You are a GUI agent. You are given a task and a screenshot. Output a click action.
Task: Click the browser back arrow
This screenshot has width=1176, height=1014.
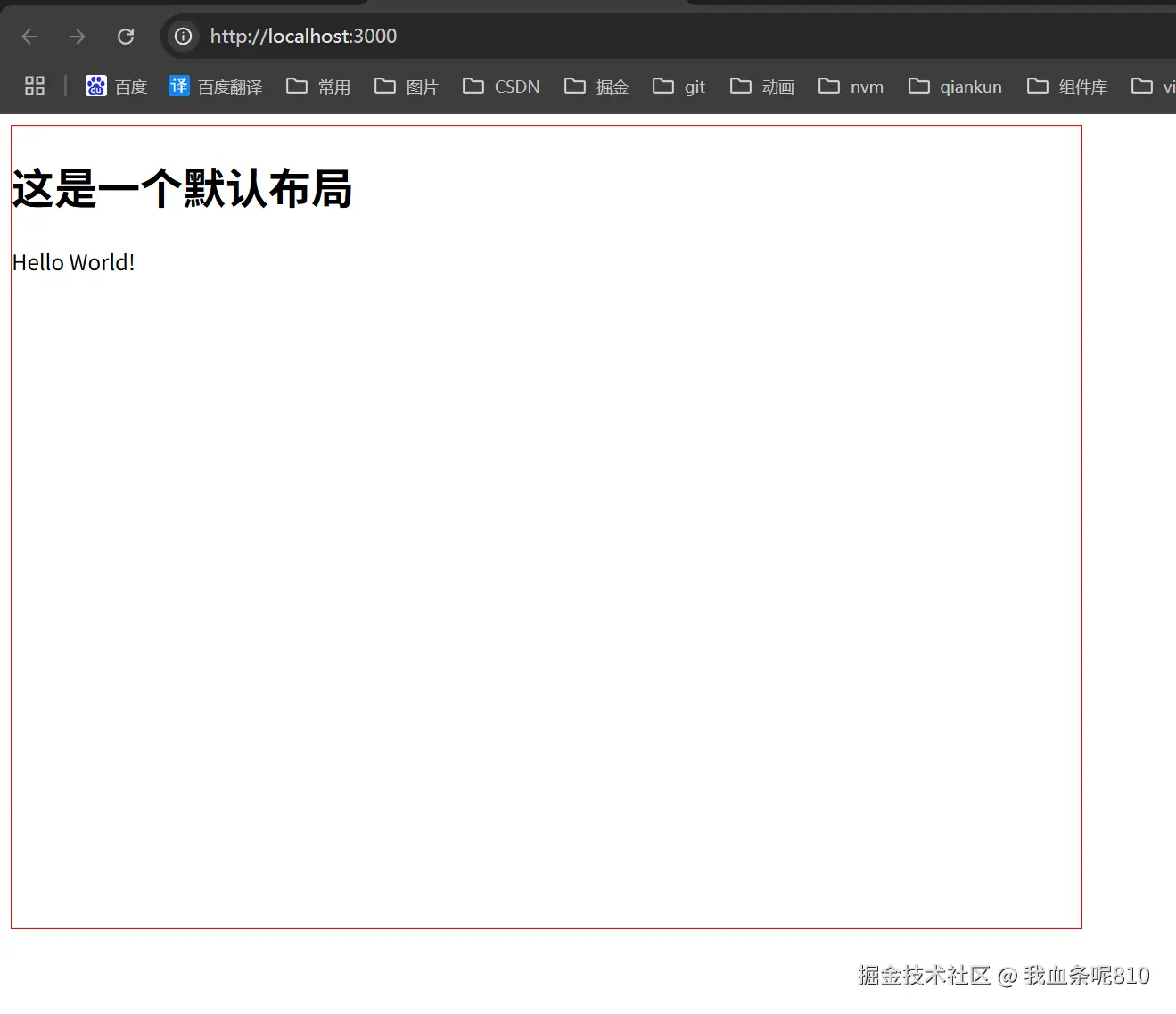29,37
